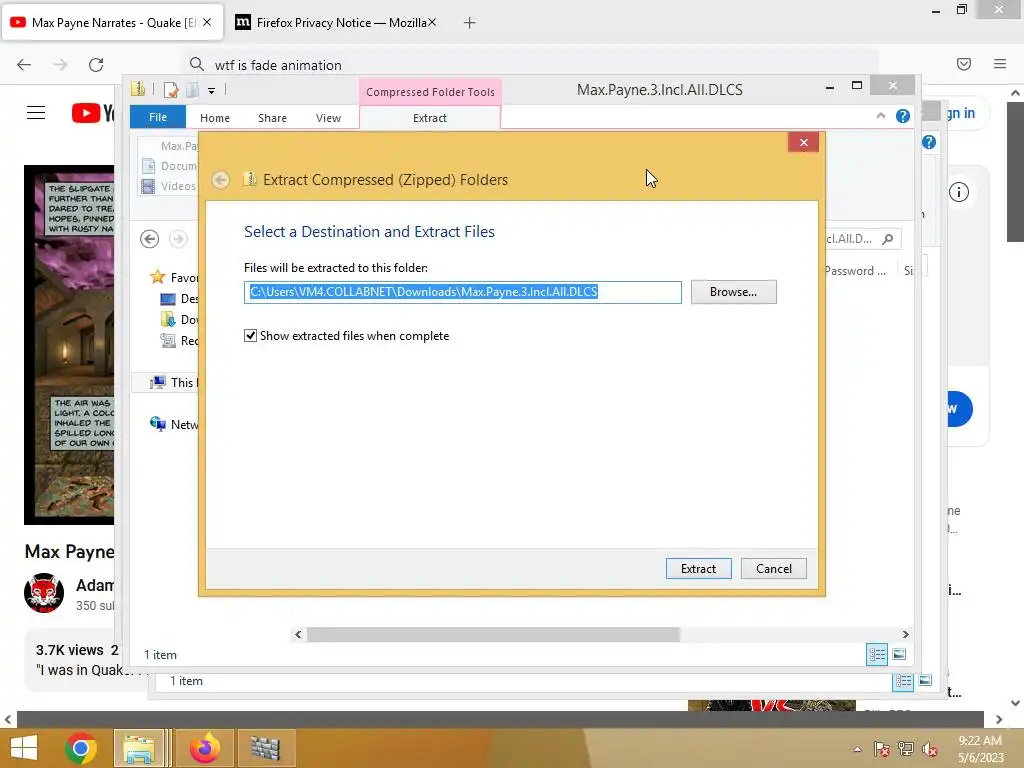Click the Quake video thumbnail
This screenshot has width=1024, height=768.
(x=69, y=345)
